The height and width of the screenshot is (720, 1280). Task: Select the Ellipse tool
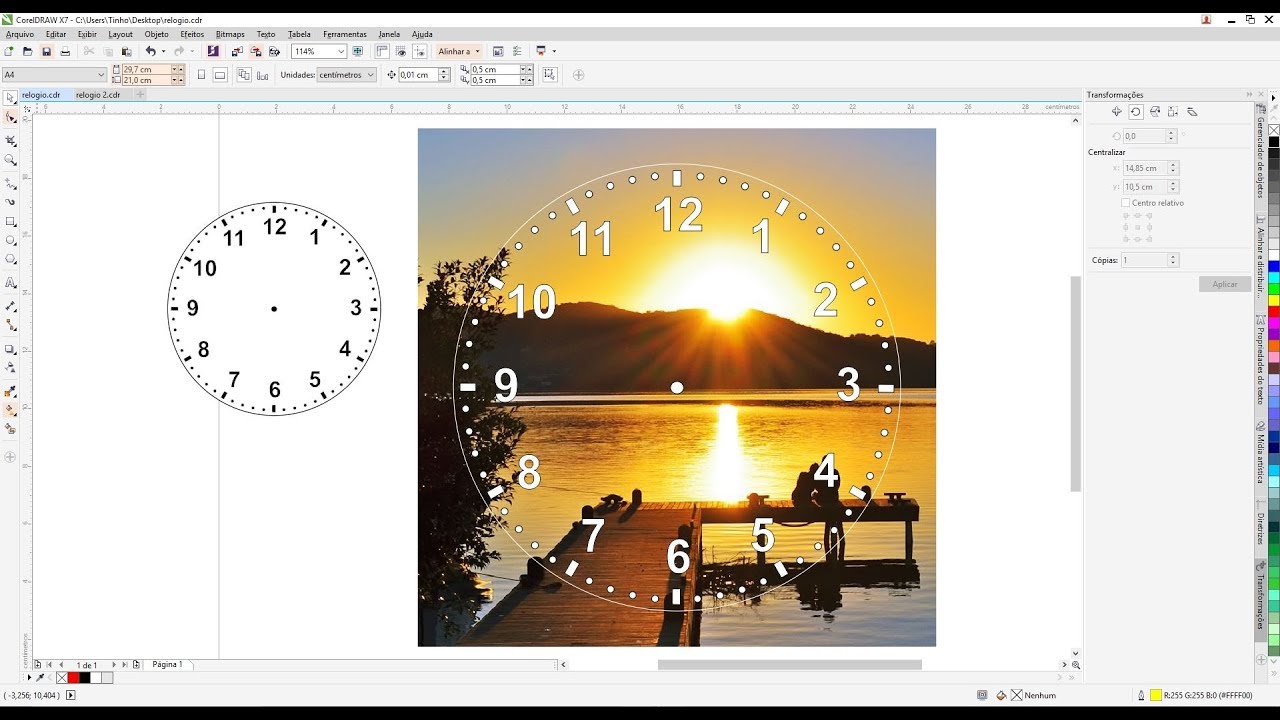11,241
